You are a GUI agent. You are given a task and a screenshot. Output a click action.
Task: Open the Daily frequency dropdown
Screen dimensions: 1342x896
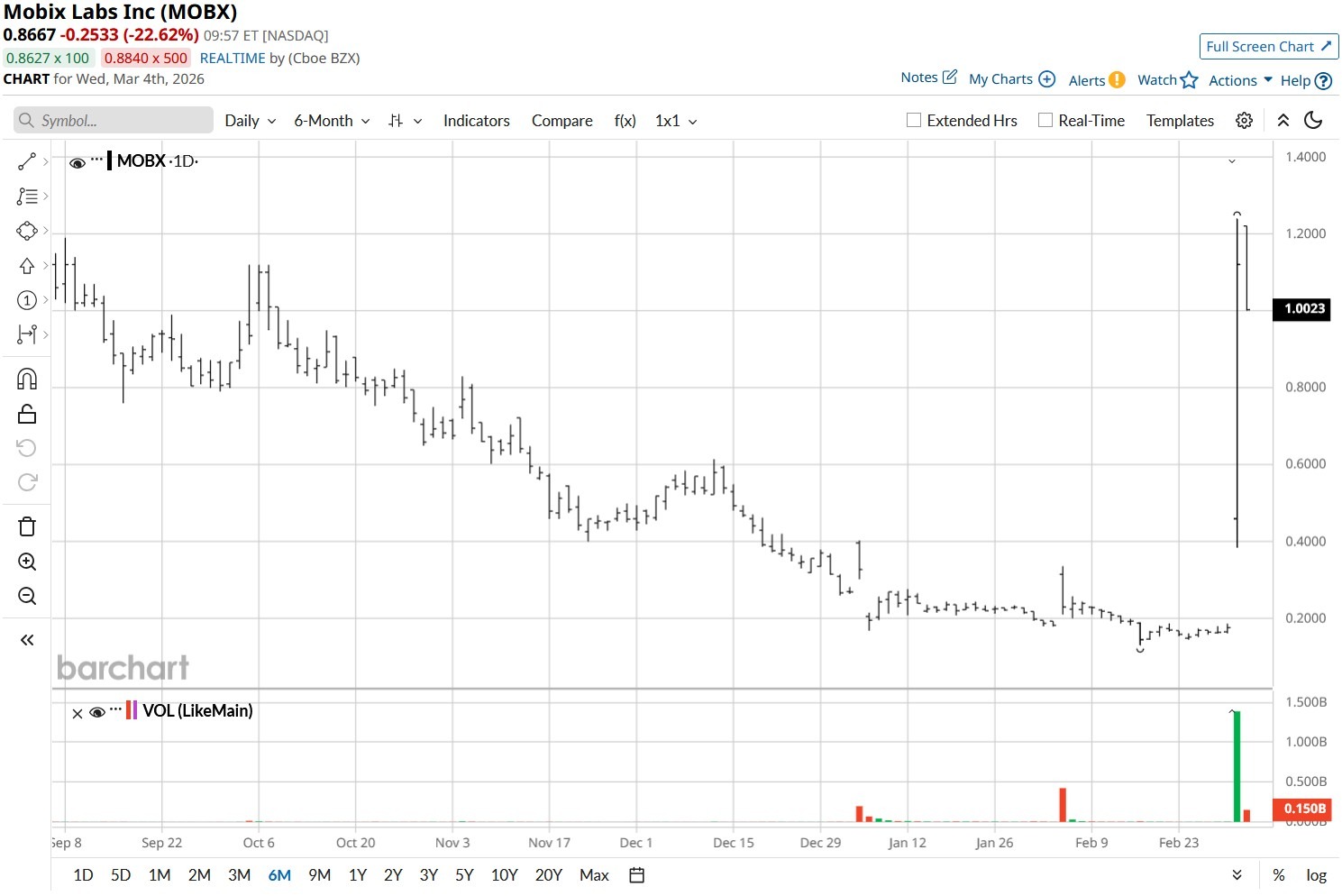pos(251,121)
